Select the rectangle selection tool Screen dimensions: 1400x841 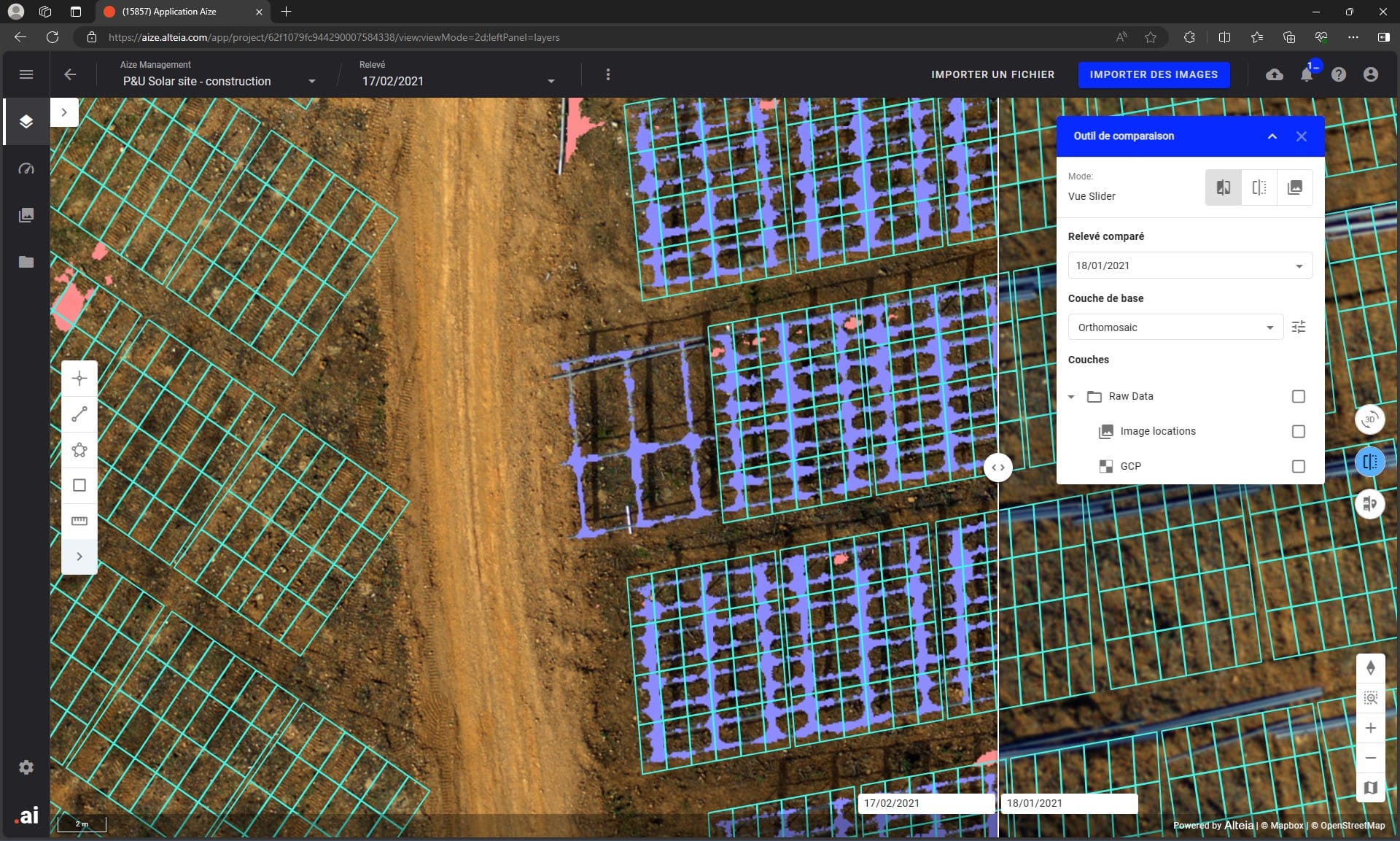tap(79, 485)
